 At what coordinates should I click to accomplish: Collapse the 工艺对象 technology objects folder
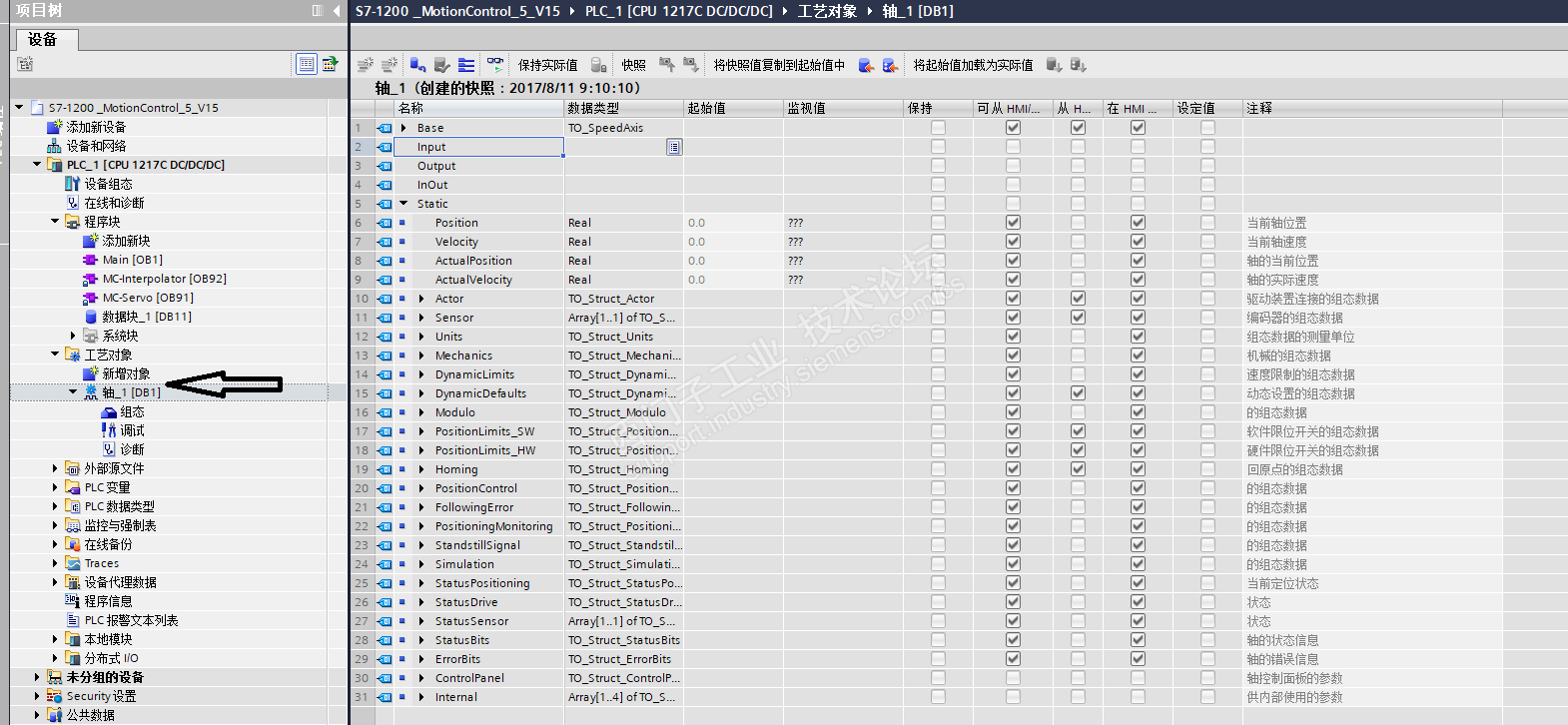pyautogui.click(x=55, y=354)
